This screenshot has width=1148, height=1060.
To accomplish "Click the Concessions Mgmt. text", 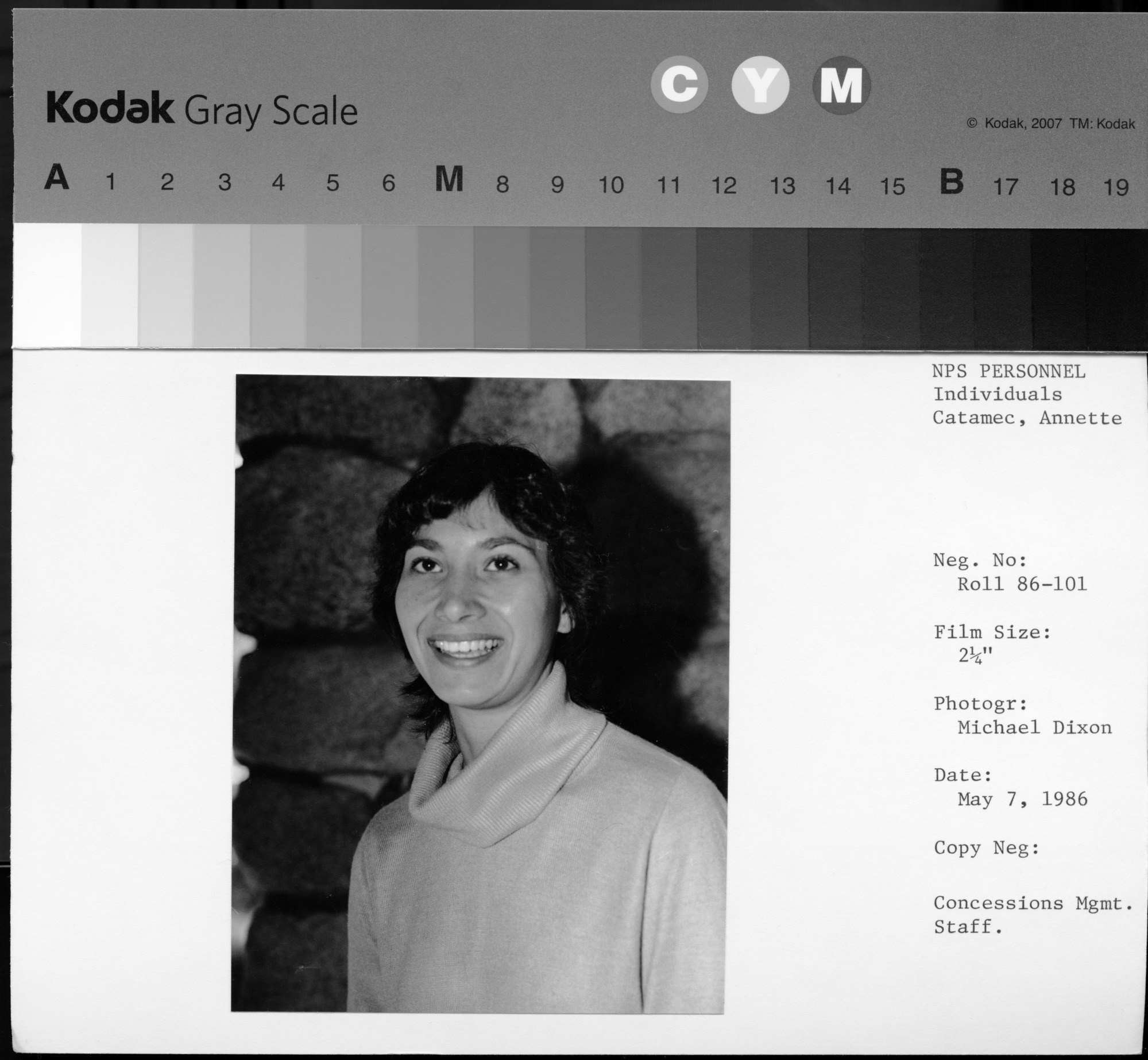I will (x=1033, y=903).
